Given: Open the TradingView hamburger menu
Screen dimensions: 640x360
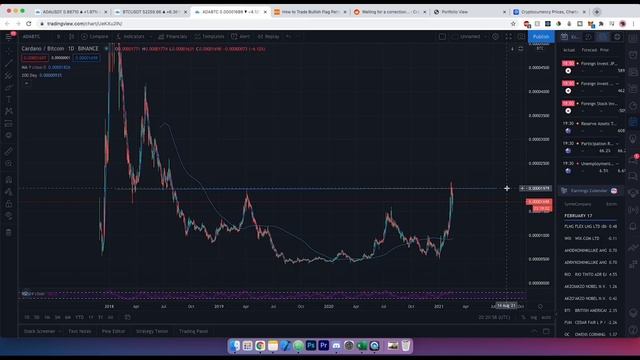Looking at the screenshot, I should pyautogui.click(x=9, y=37).
